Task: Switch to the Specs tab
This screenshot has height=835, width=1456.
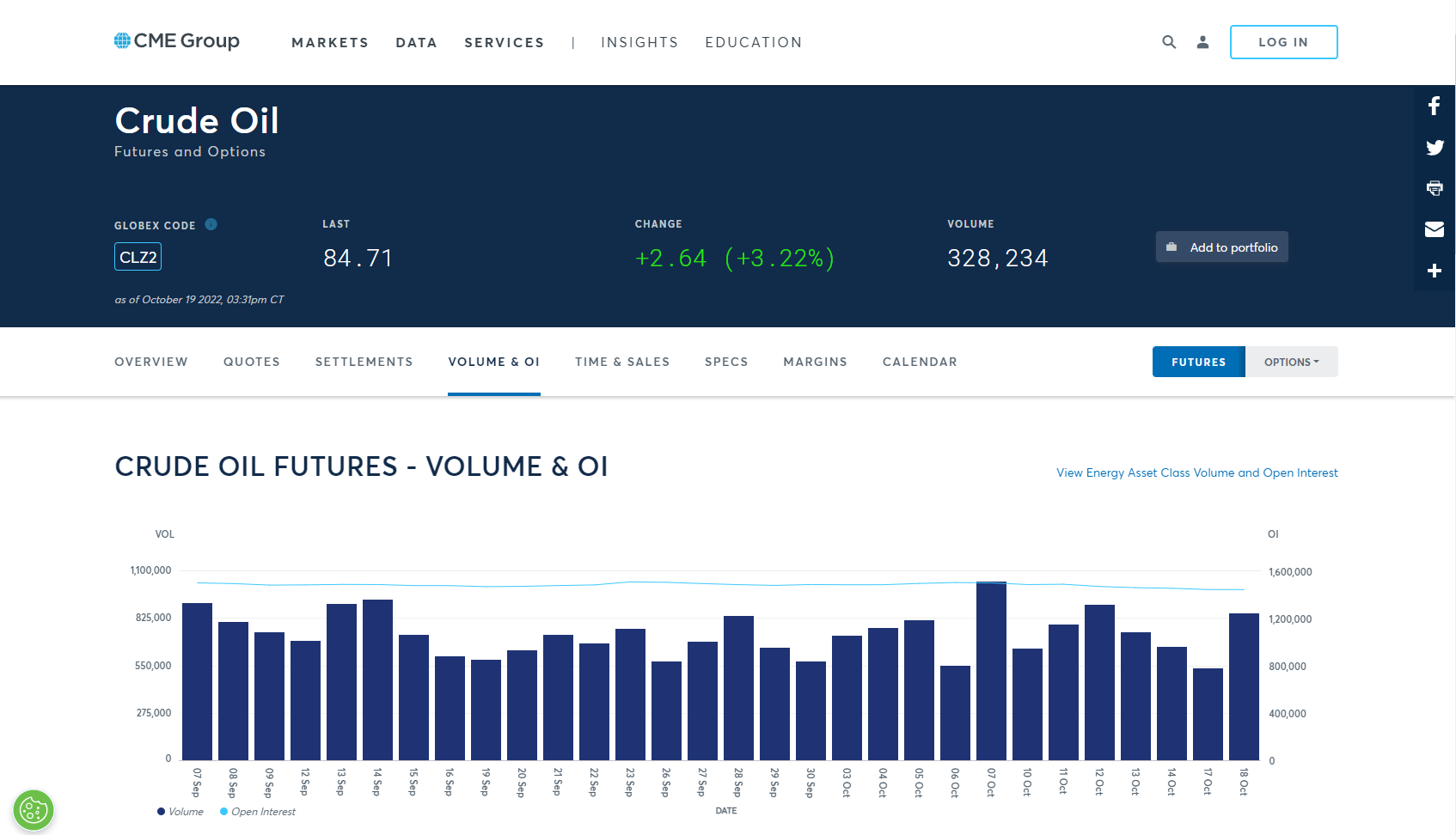Action: click(726, 362)
